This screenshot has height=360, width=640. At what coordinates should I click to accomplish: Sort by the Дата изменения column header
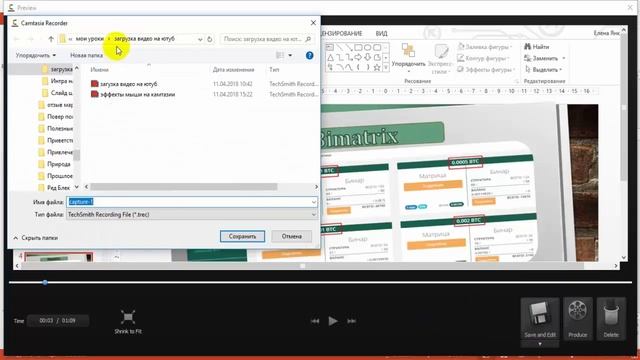[x=233, y=70]
